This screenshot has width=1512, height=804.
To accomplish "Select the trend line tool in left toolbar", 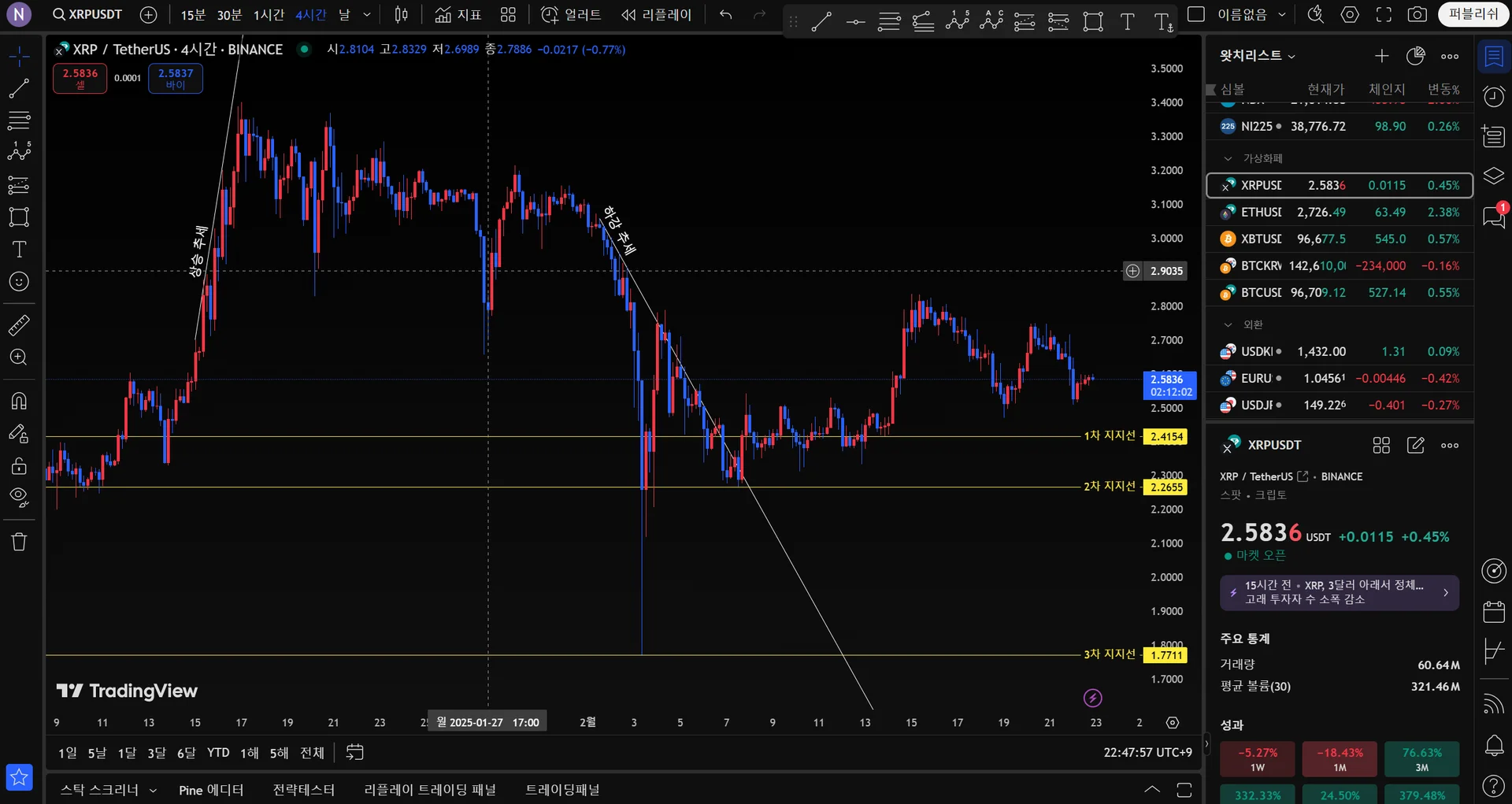I will point(19,88).
